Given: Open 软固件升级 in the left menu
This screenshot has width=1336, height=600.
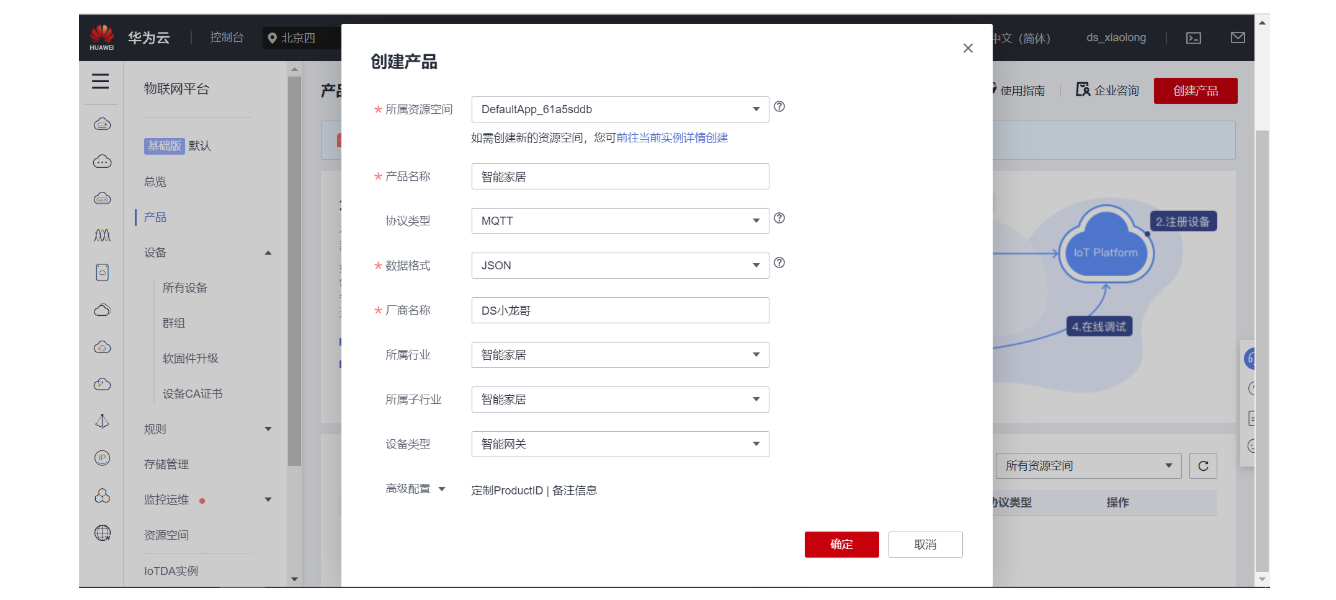Looking at the screenshot, I should tap(190, 358).
